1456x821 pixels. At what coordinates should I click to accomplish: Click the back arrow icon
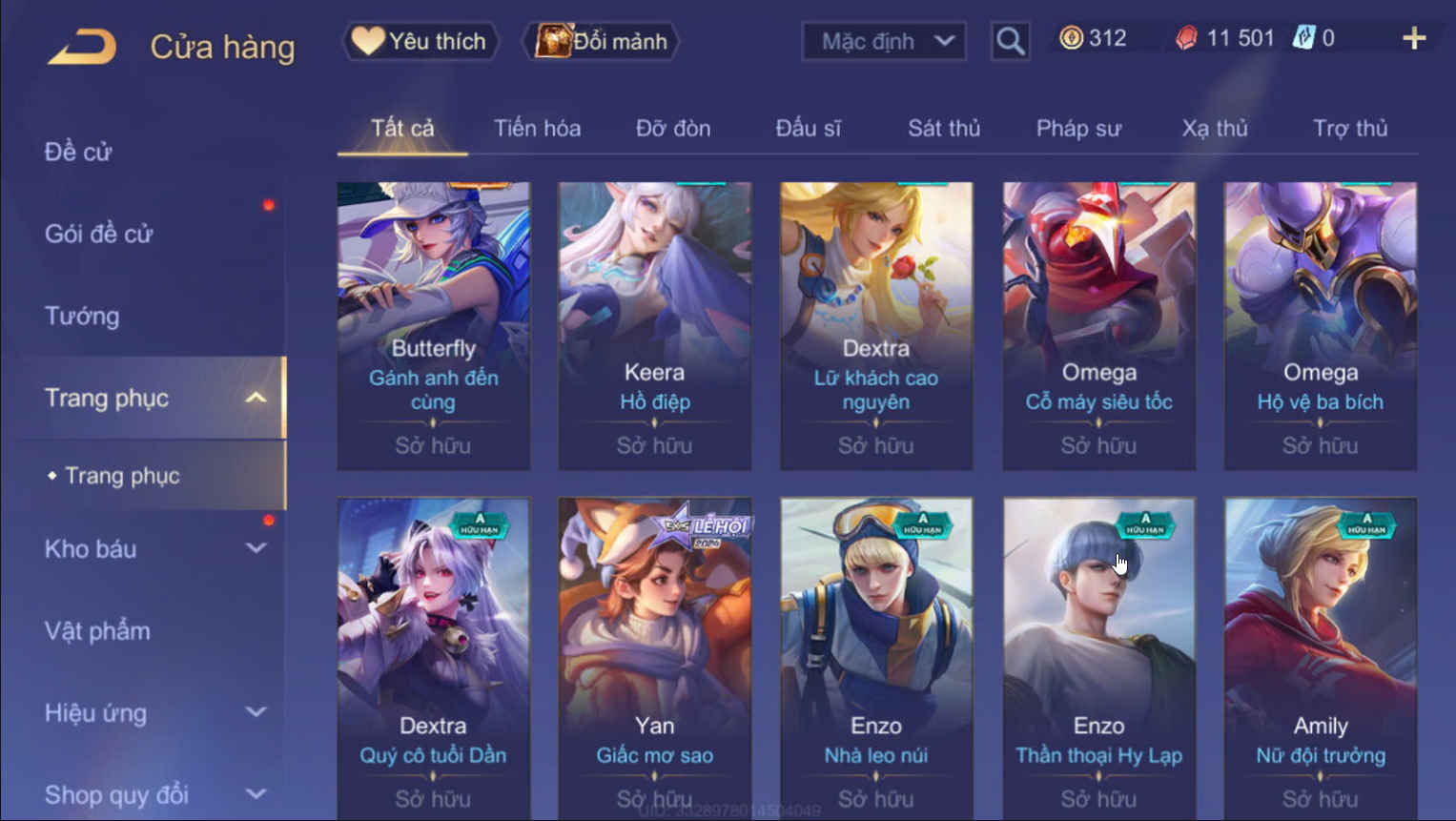[82, 46]
